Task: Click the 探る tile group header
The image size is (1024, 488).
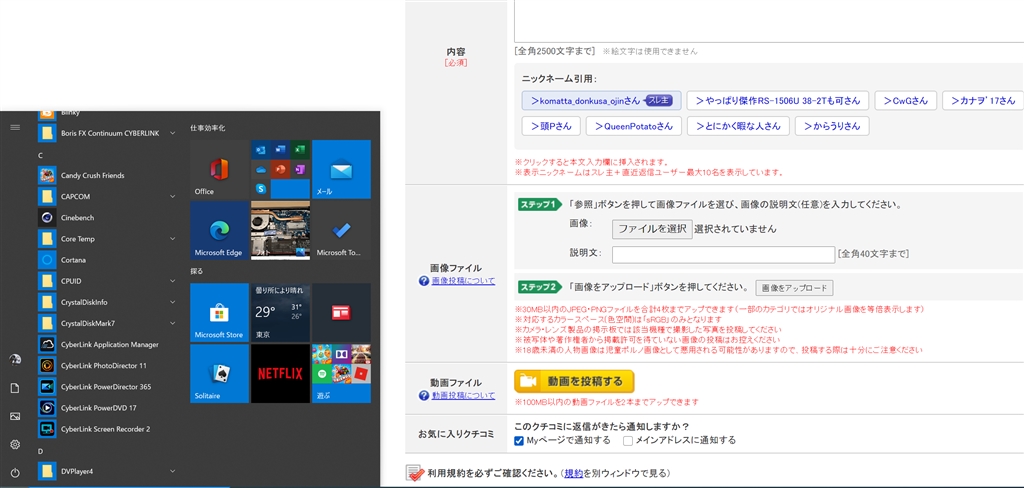Action: point(197,271)
